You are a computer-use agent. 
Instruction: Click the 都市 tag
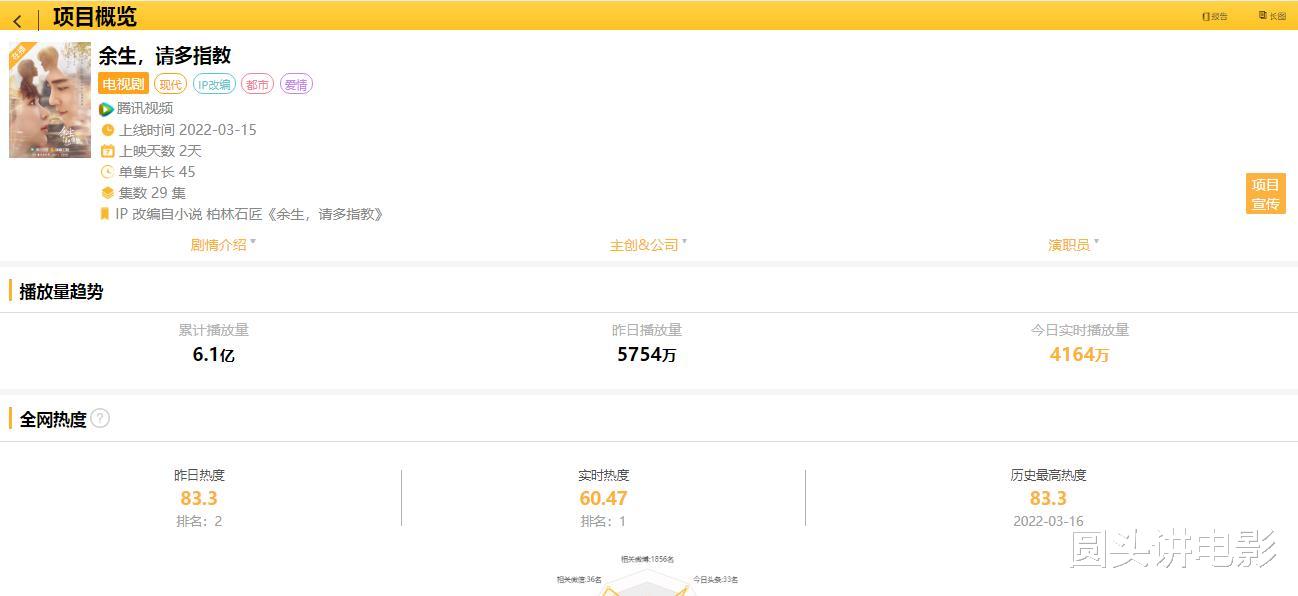tap(257, 84)
